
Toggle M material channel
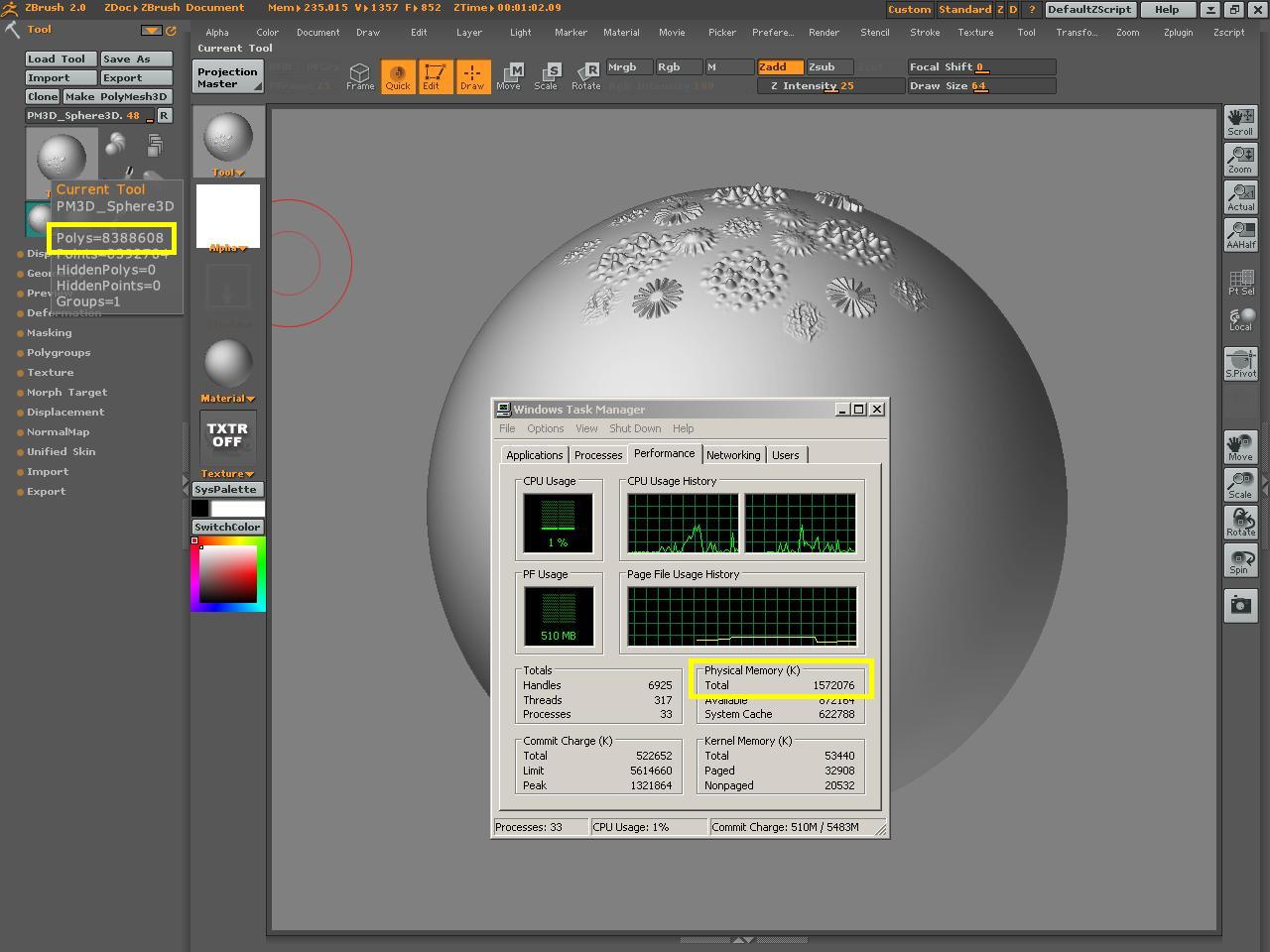pyautogui.click(x=728, y=67)
